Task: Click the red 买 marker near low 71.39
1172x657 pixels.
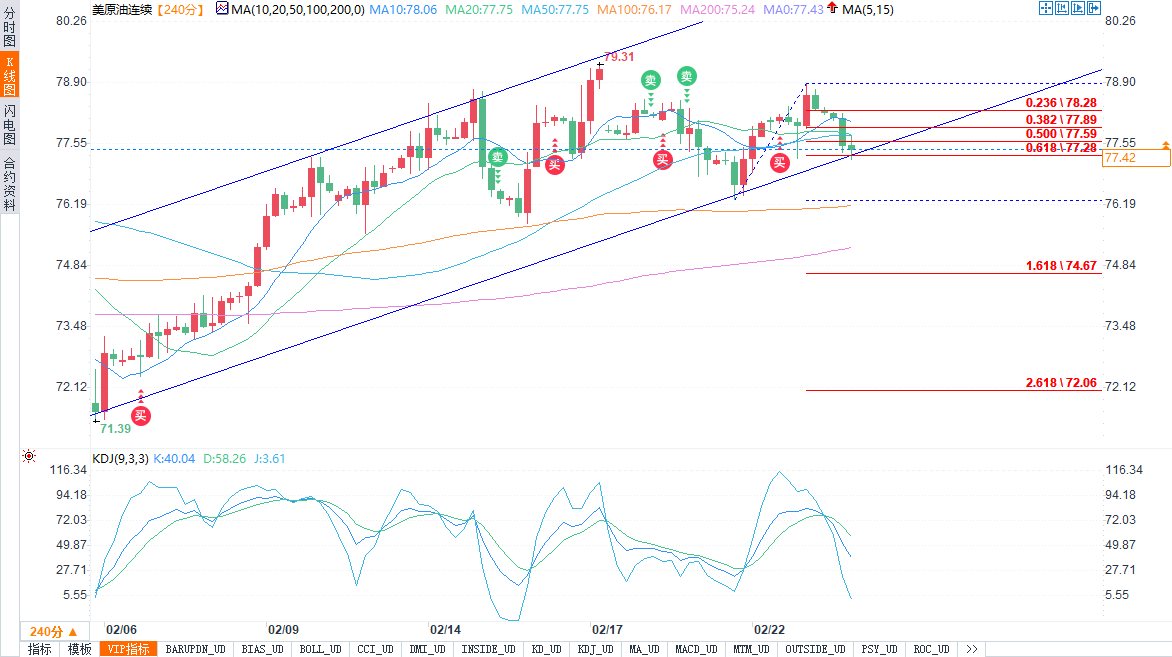Action: click(141, 415)
